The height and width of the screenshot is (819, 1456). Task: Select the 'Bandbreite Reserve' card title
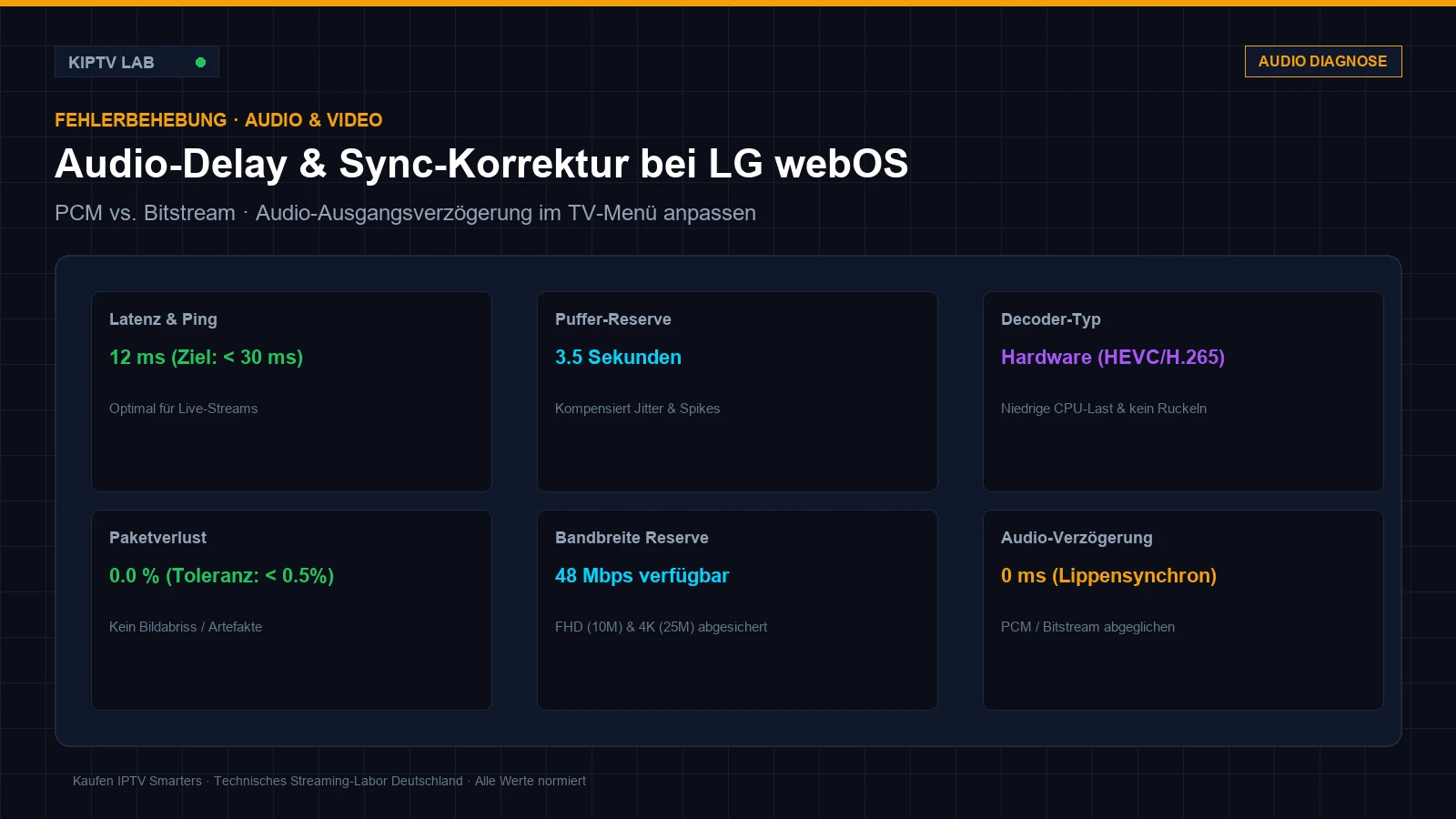pyautogui.click(x=632, y=538)
